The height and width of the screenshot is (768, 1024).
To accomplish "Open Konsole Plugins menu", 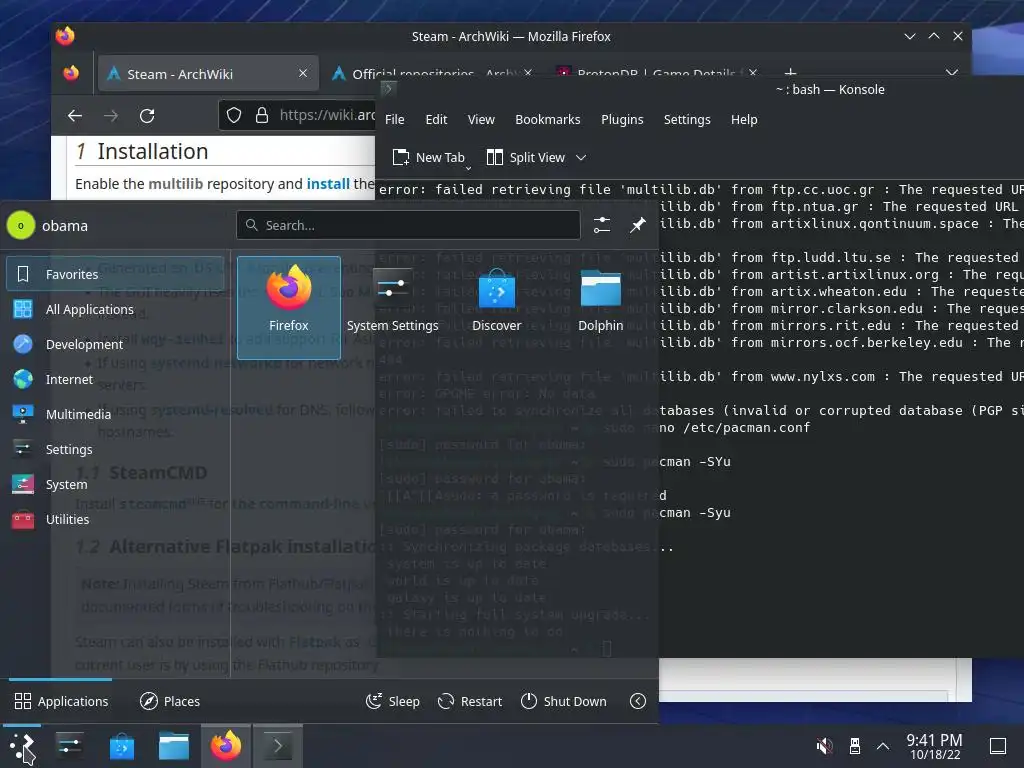I will (x=622, y=120).
